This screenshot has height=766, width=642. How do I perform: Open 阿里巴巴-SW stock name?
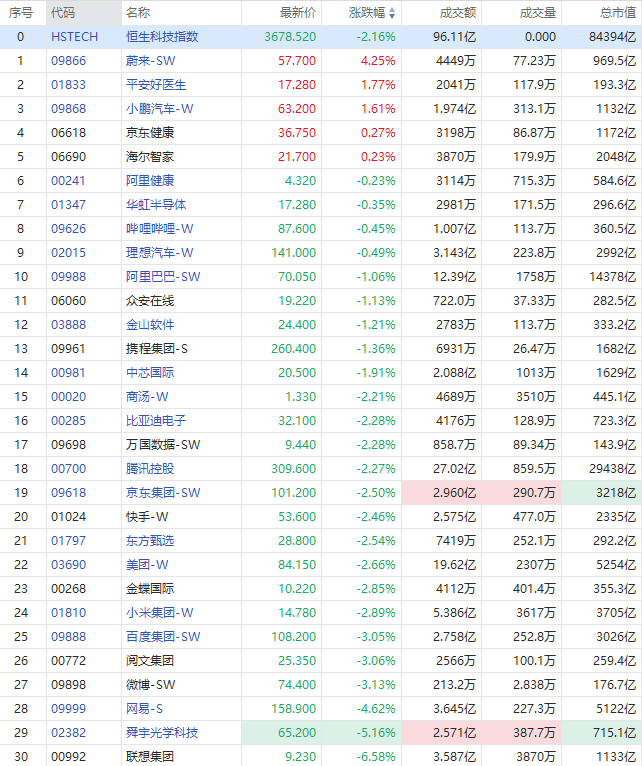tap(163, 277)
